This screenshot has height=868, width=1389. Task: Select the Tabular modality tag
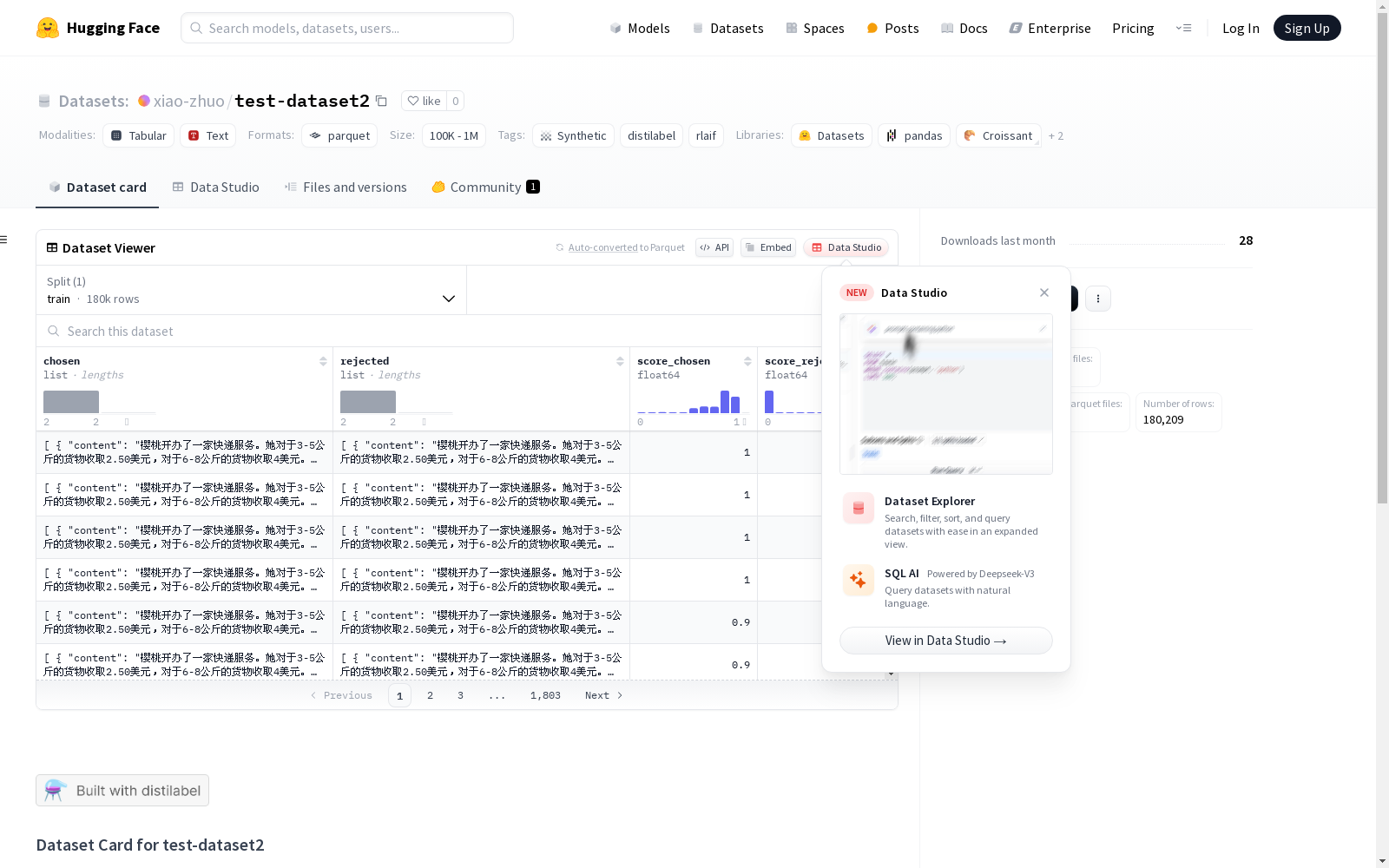tap(139, 135)
